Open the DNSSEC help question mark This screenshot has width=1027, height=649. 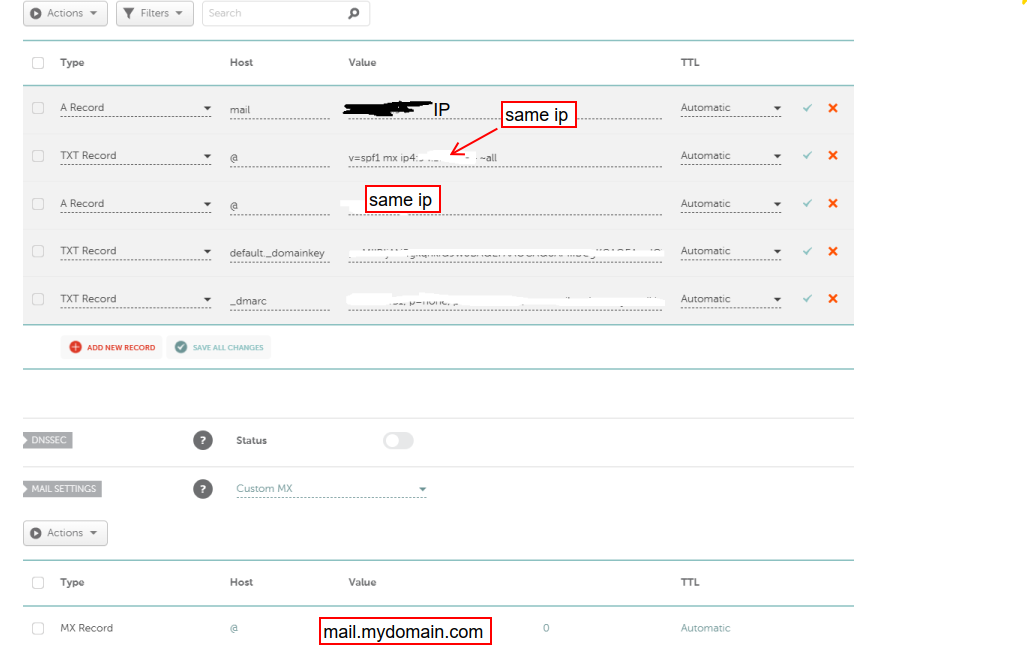203,441
